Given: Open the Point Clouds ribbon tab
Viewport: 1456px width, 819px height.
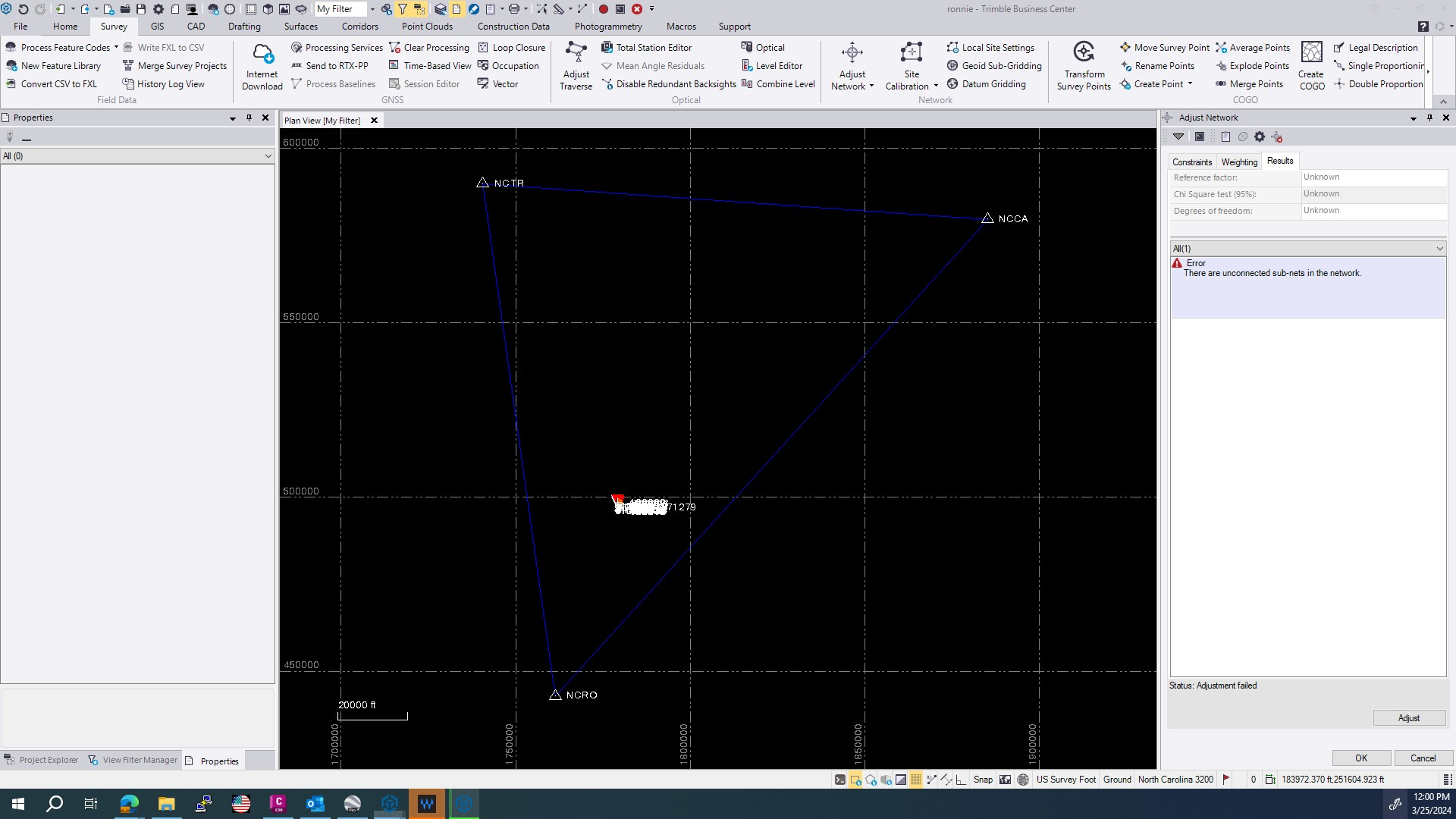Looking at the screenshot, I should (x=427, y=27).
